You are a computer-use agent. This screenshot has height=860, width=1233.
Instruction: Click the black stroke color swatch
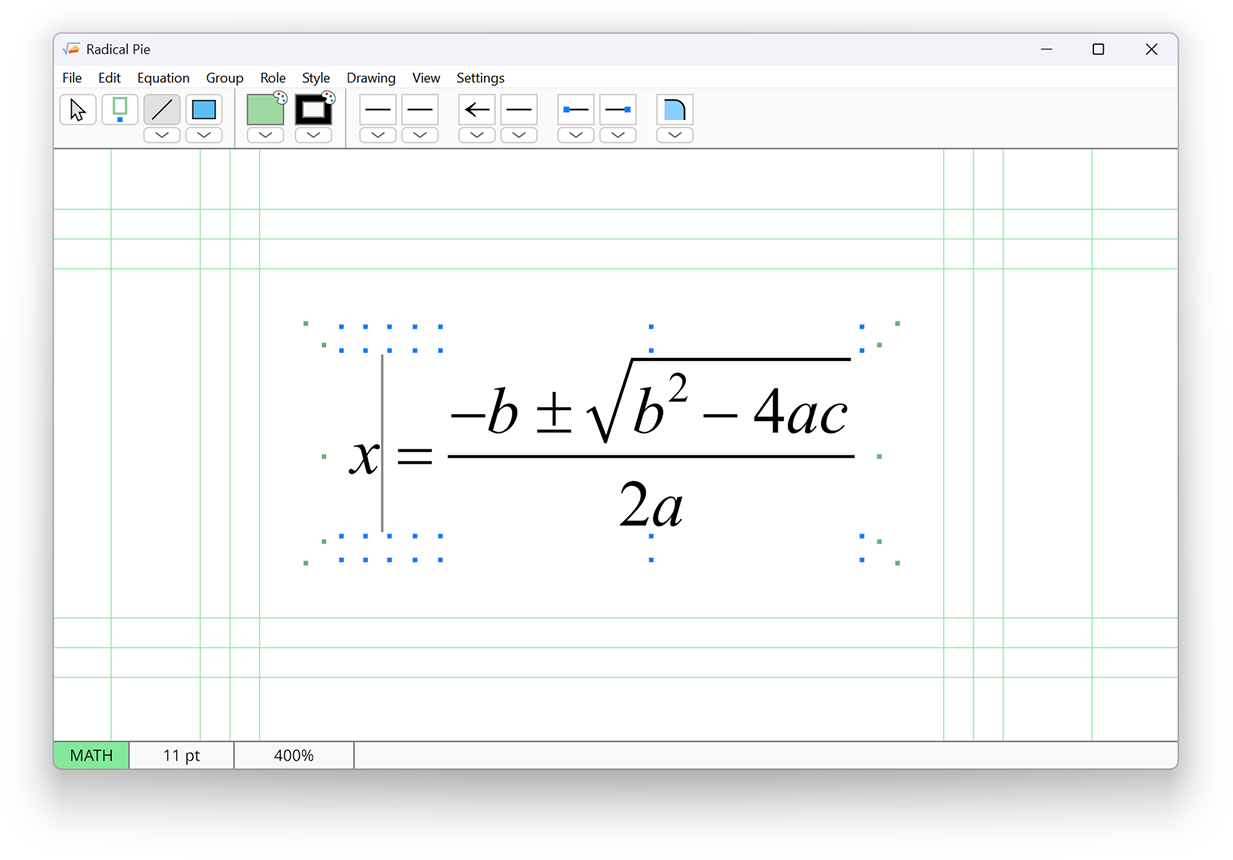click(x=313, y=109)
